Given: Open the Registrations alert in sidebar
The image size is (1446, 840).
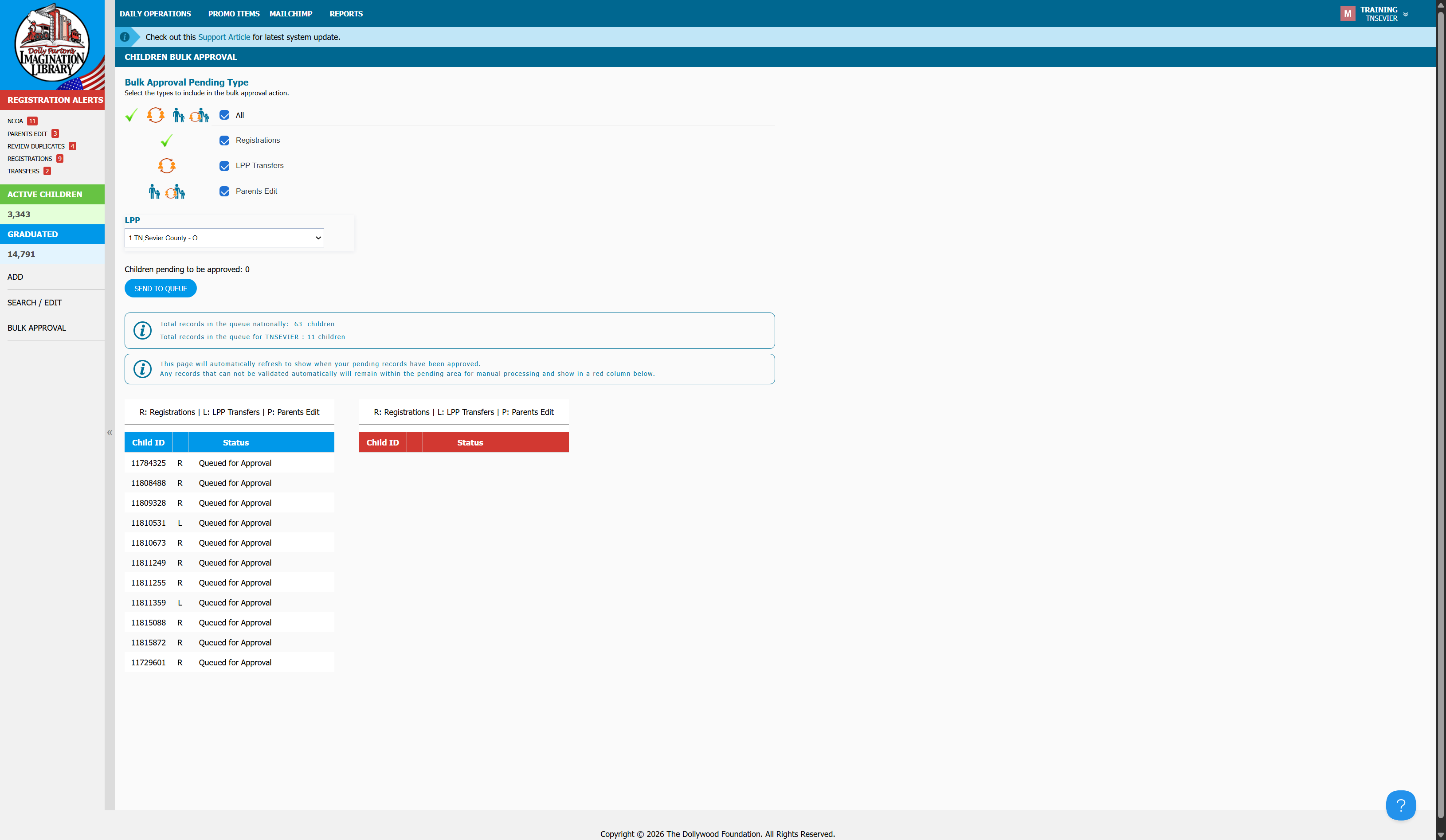Looking at the screenshot, I should coord(30,159).
